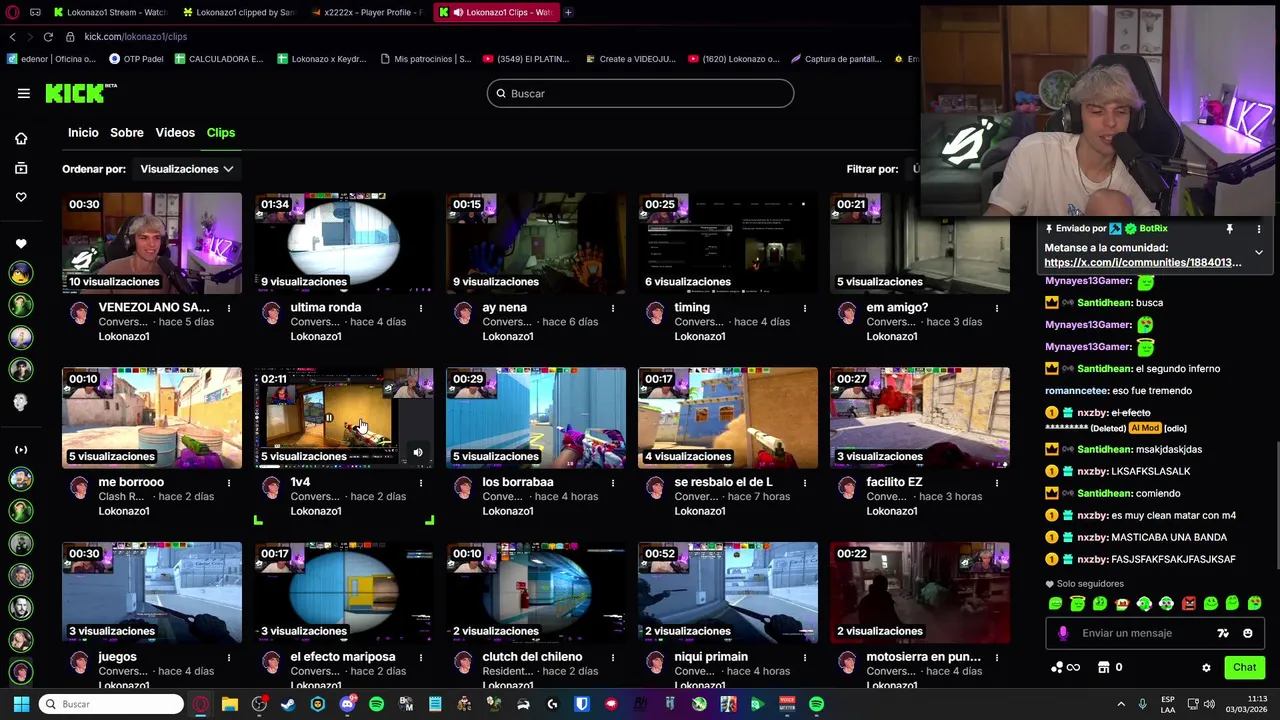Open the three-dot menu of the juegos clip

pos(229,657)
